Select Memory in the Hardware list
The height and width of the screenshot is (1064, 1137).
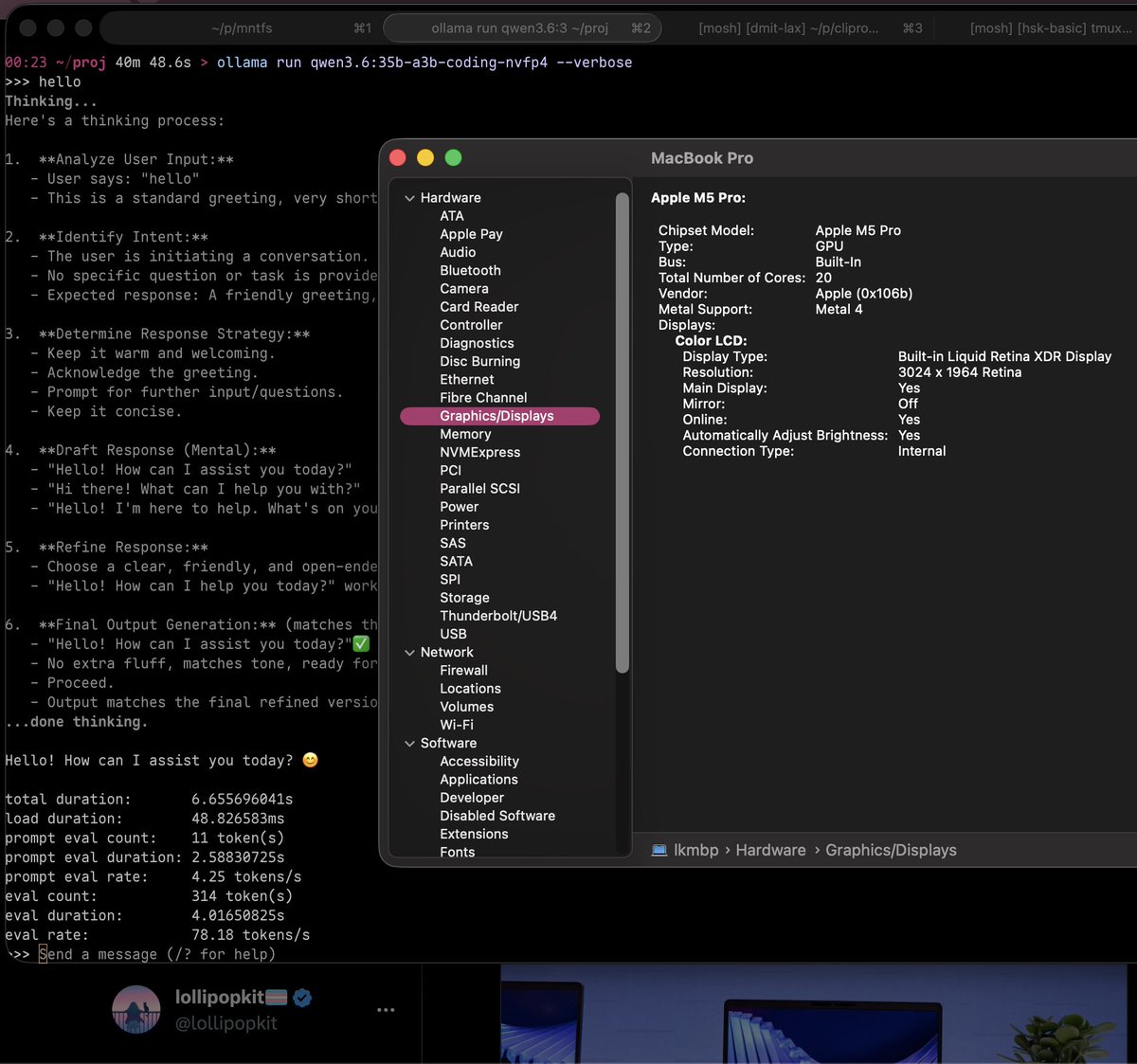pos(465,434)
